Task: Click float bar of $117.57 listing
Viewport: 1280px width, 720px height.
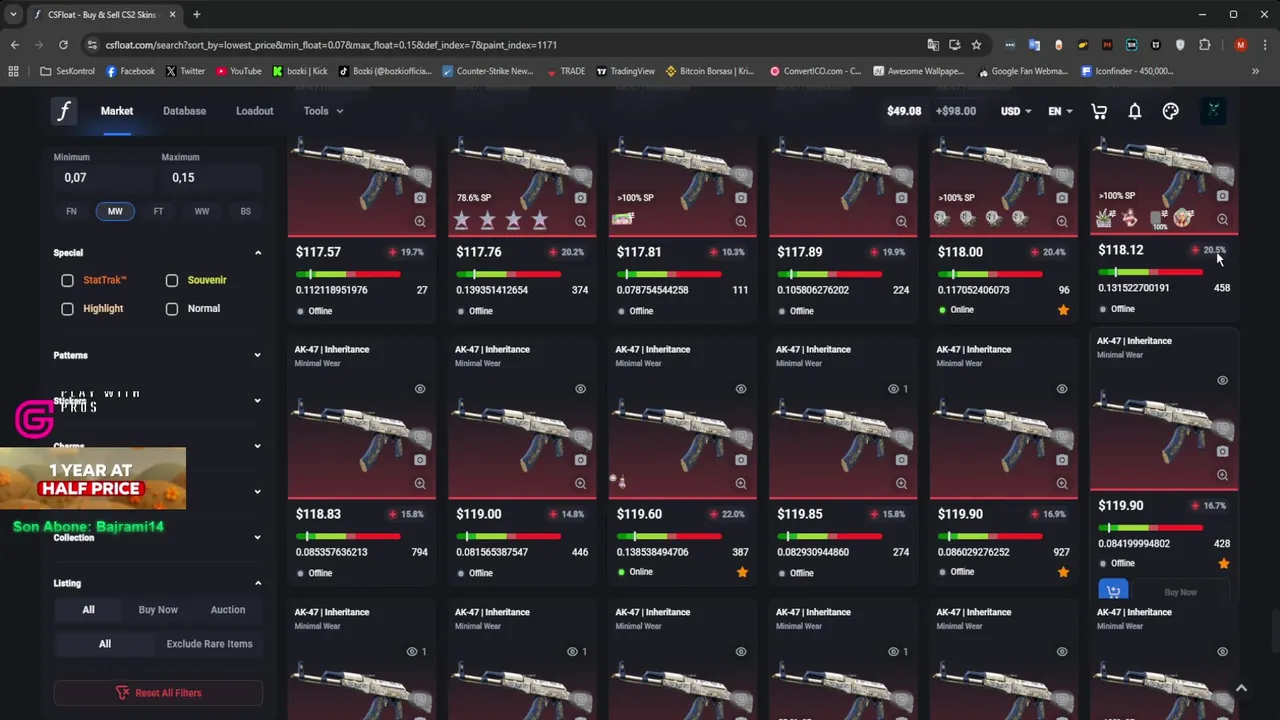Action: pyautogui.click(x=348, y=274)
